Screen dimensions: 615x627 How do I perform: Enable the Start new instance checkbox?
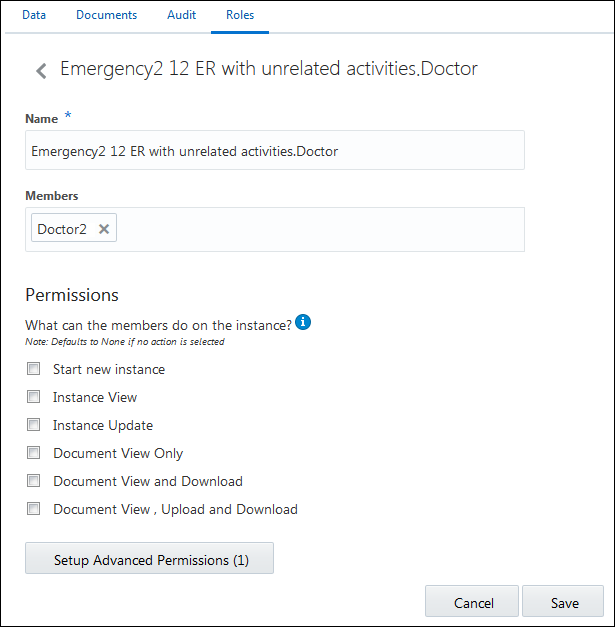34,369
